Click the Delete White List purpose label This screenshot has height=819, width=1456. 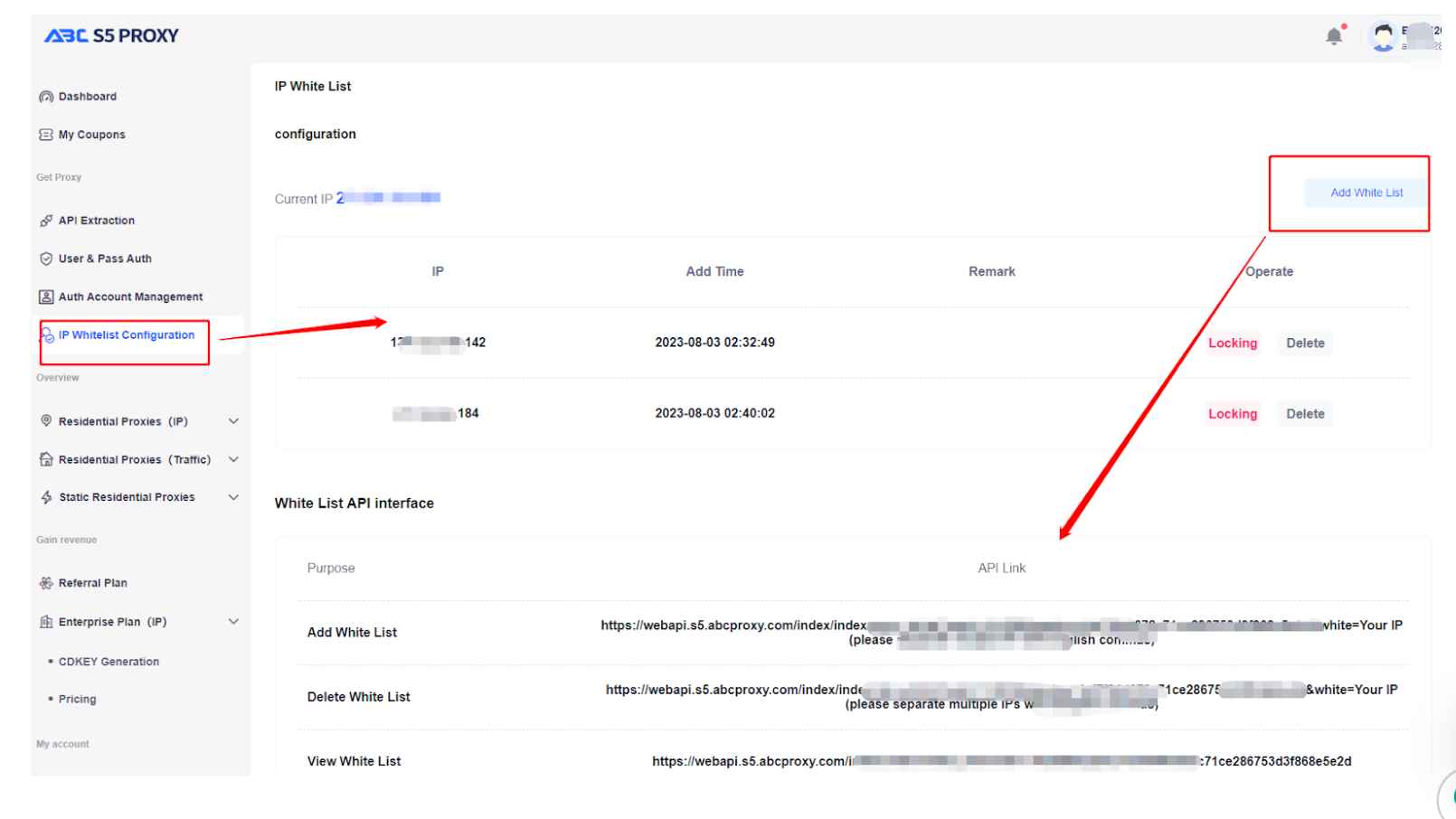(x=358, y=697)
